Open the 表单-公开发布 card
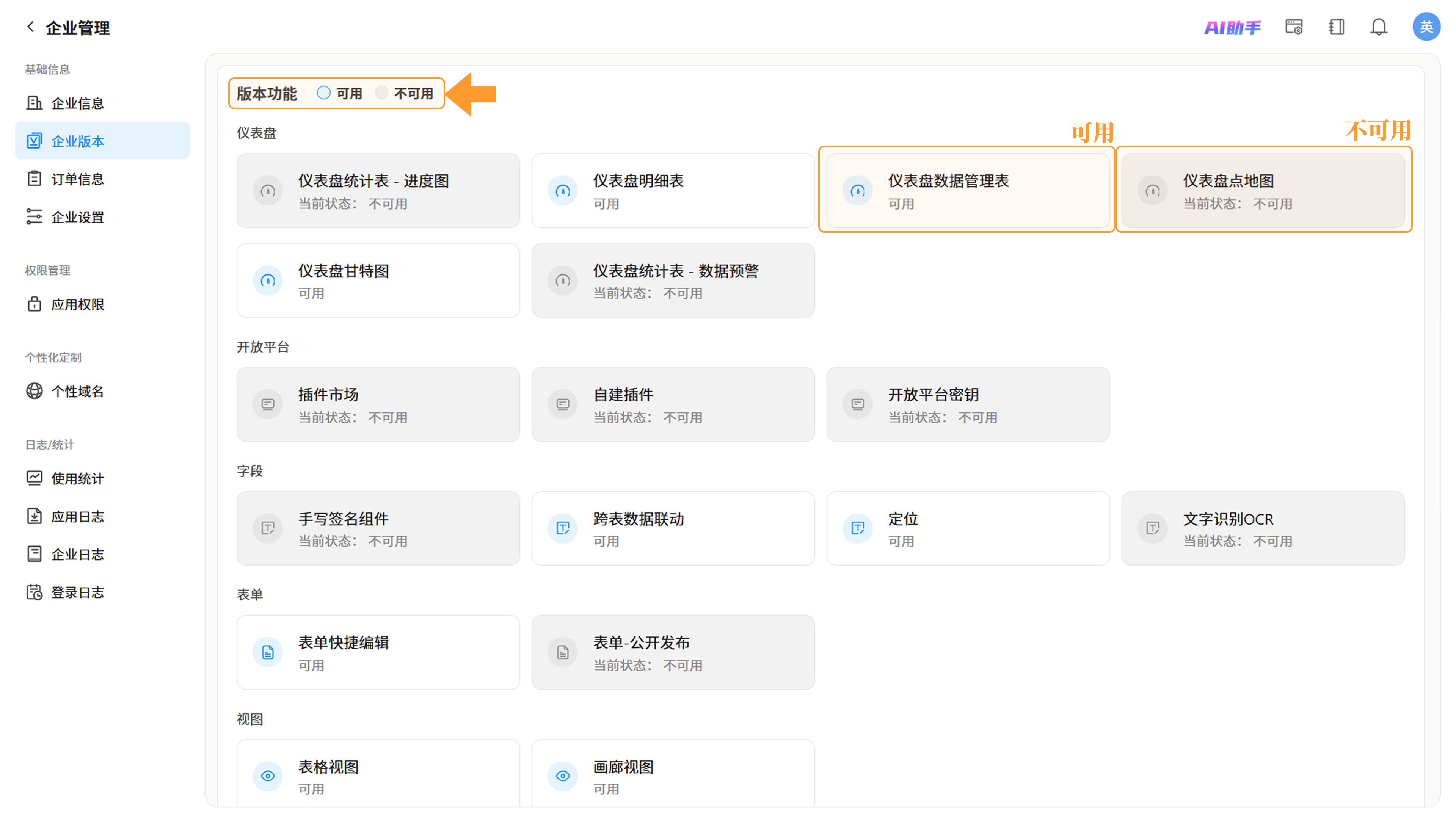The width and height of the screenshot is (1456, 818). (x=673, y=652)
